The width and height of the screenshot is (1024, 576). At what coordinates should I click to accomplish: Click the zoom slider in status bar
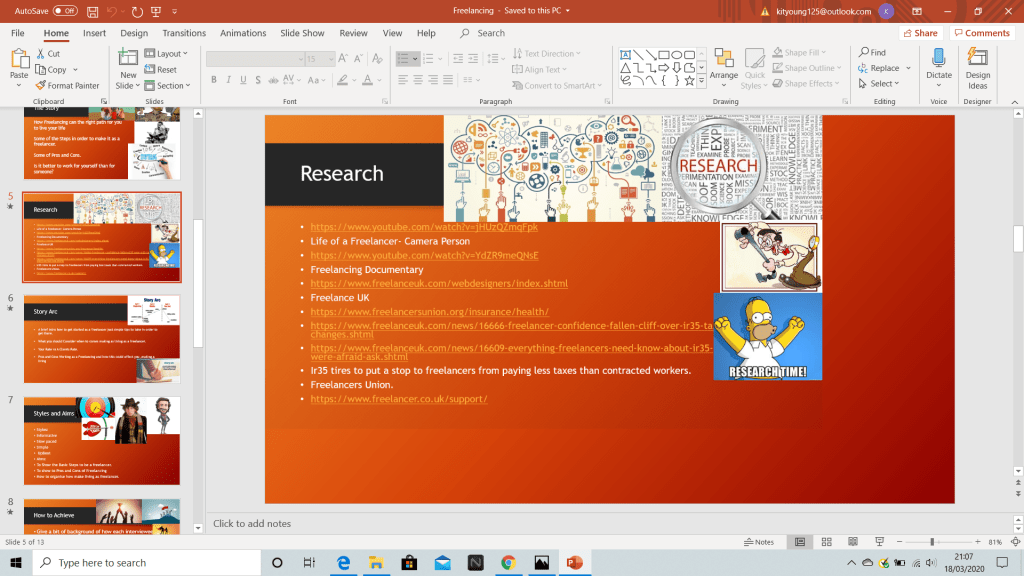[932, 542]
